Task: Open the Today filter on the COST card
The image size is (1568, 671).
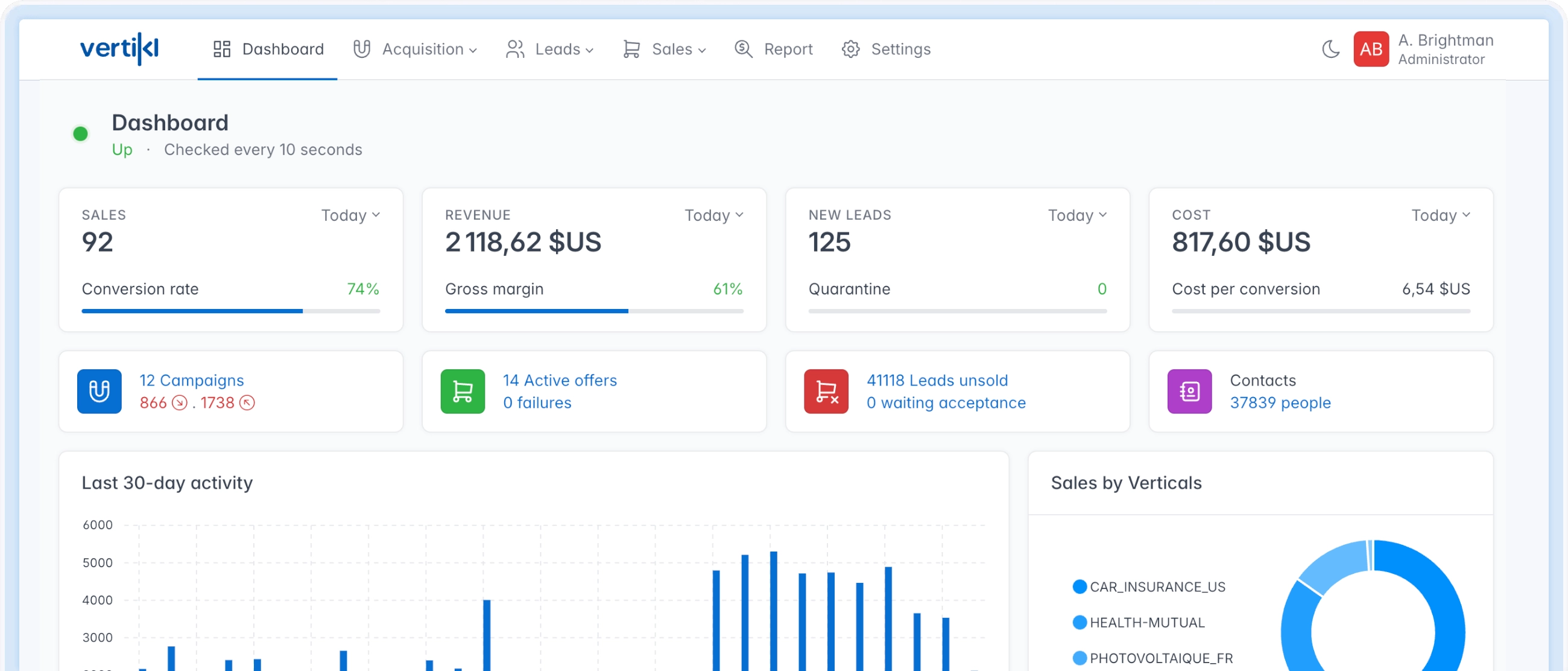Action: [1441, 215]
